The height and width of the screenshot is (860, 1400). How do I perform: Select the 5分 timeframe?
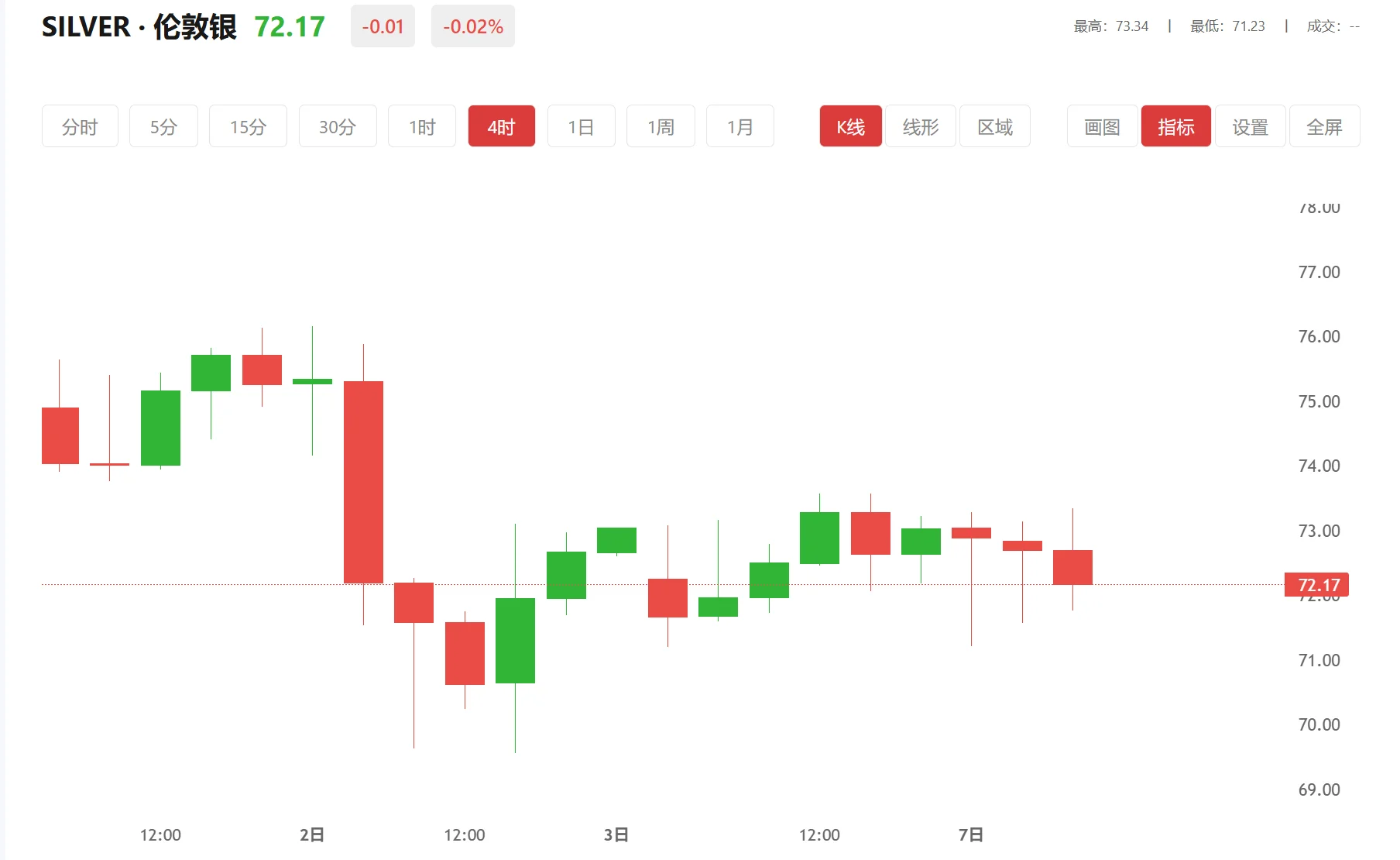[x=163, y=126]
